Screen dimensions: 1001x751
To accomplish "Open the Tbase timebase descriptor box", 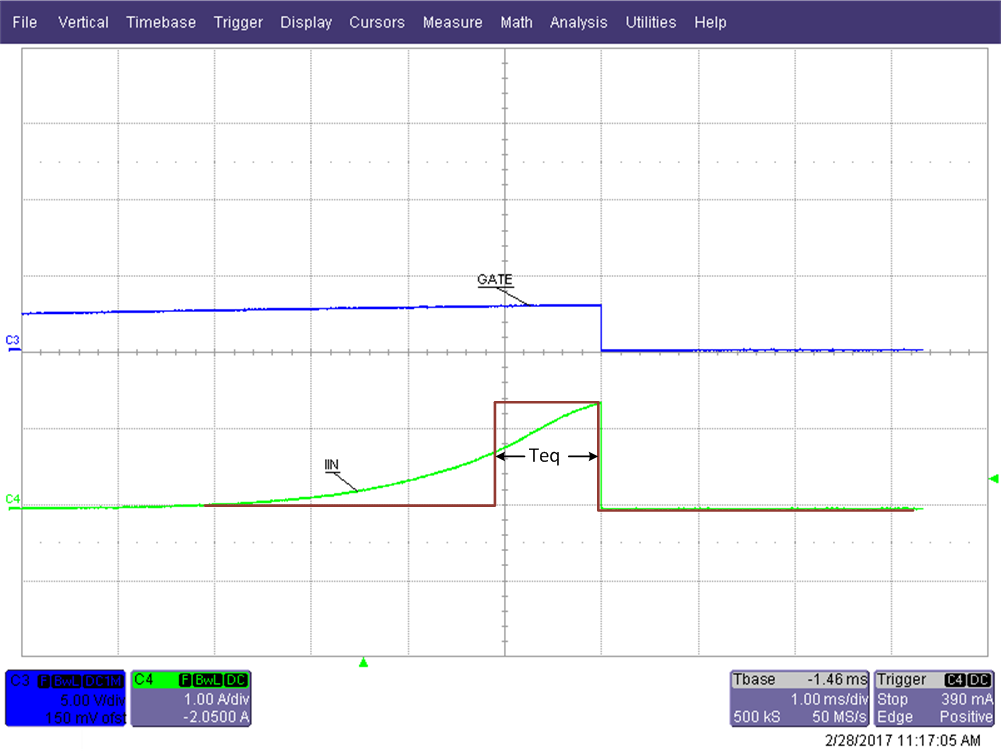I will point(798,697).
